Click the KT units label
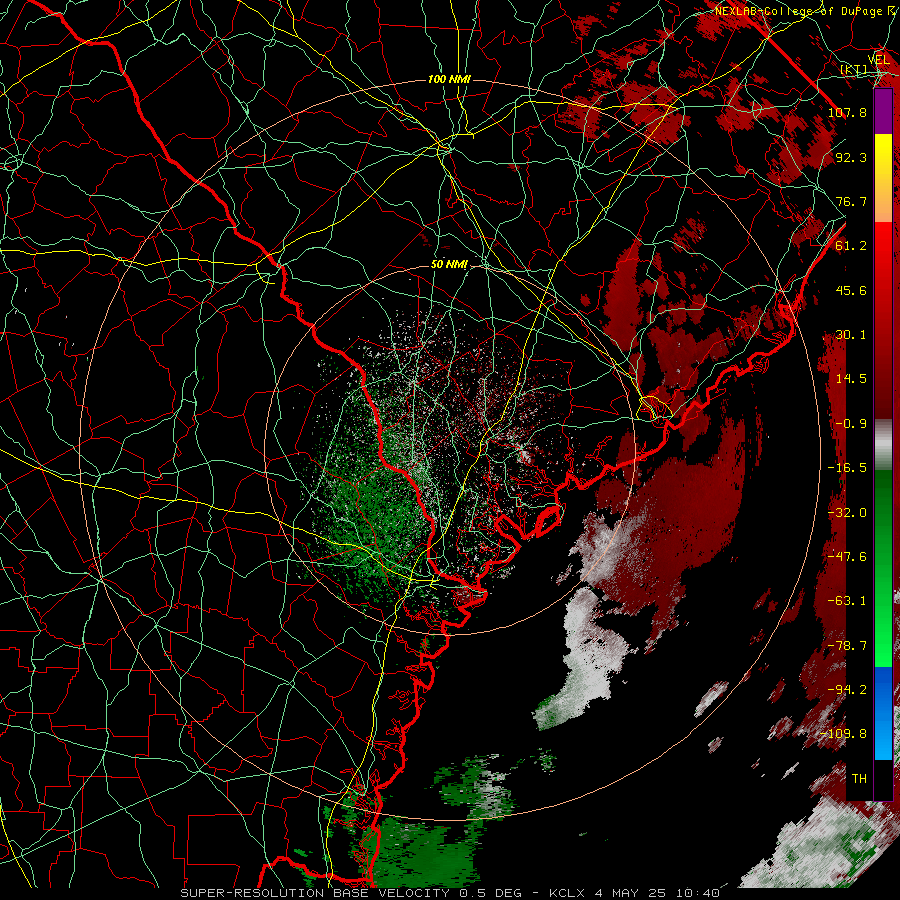900x900 pixels. 854,69
